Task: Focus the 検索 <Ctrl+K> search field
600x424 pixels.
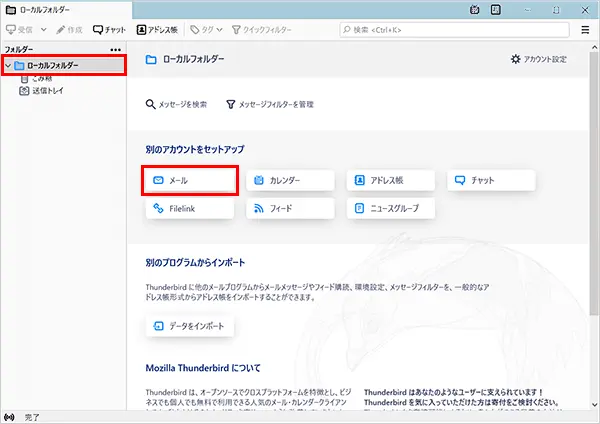Action: click(x=454, y=30)
